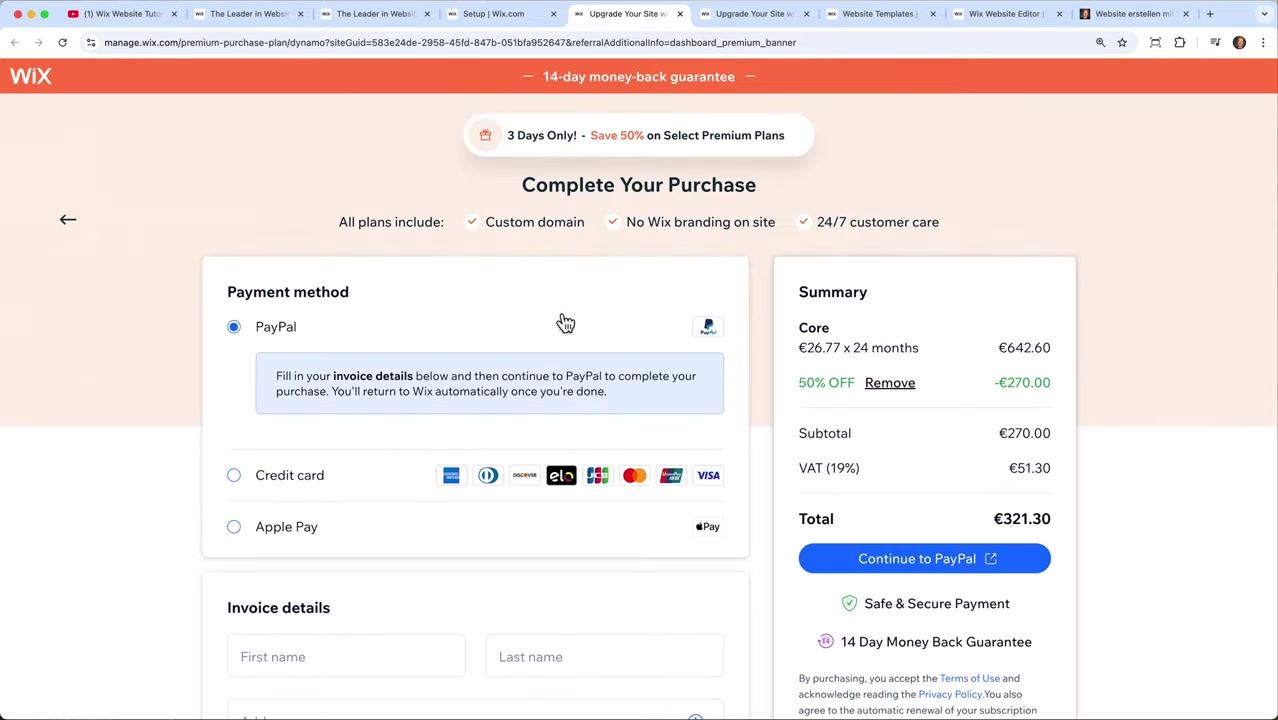Bookmark this page with the star icon

[x=1122, y=43]
